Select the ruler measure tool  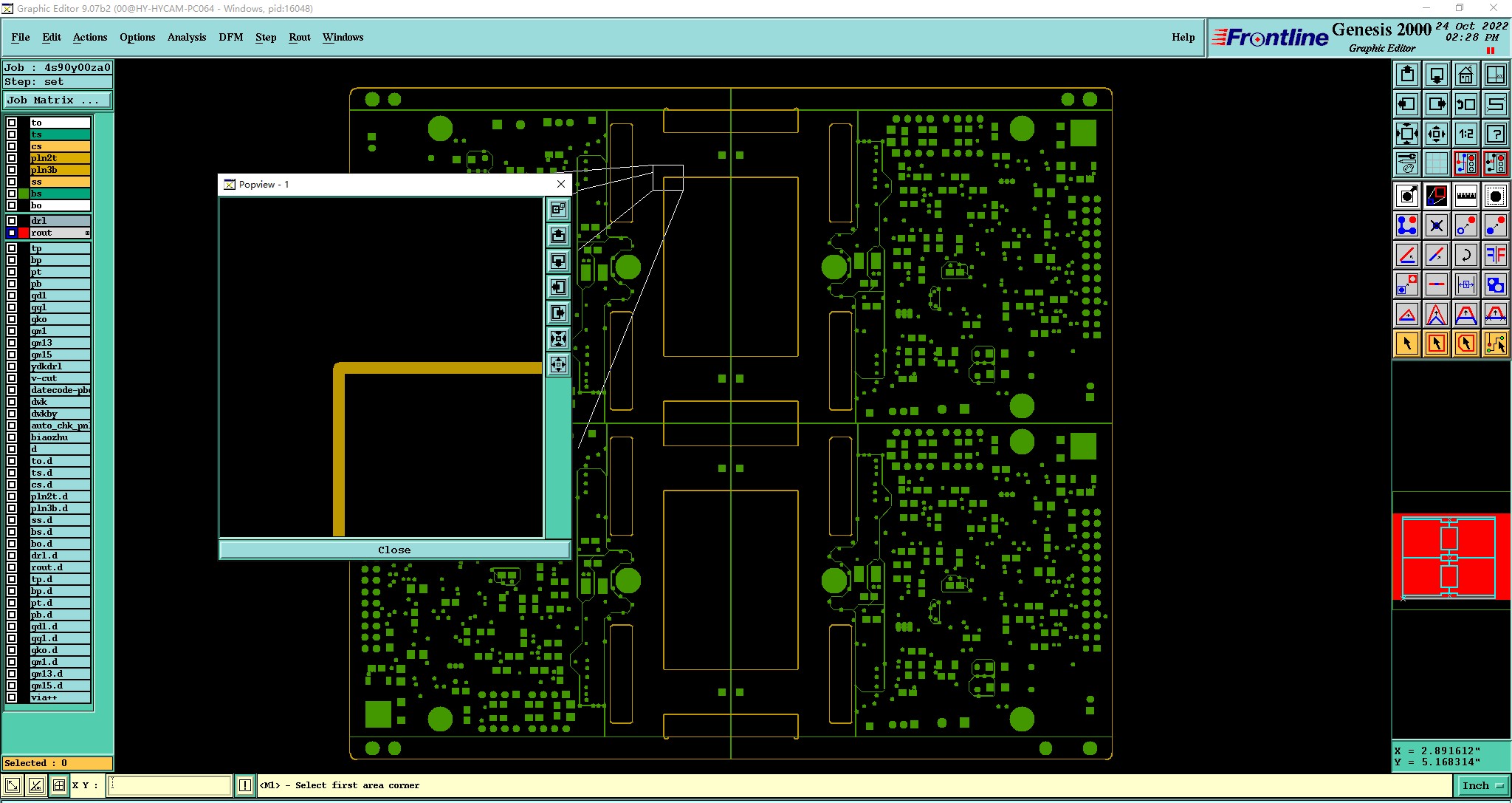click(x=1465, y=196)
